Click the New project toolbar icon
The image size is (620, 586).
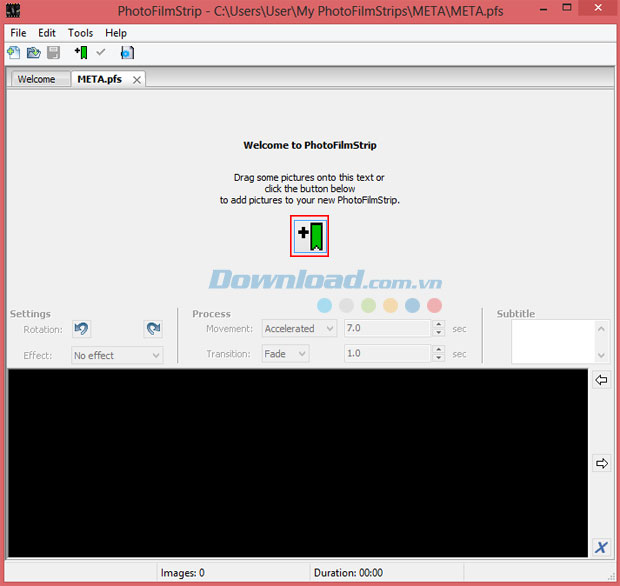(x=14, y=53)
